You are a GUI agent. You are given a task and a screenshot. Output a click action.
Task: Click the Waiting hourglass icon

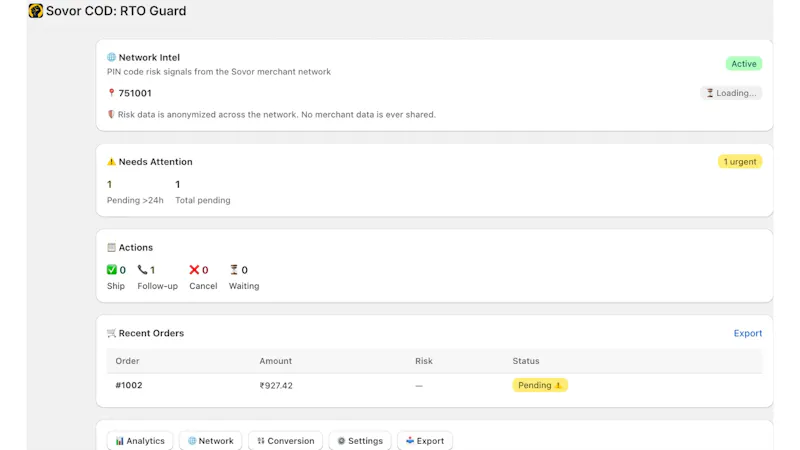(234, 270)
